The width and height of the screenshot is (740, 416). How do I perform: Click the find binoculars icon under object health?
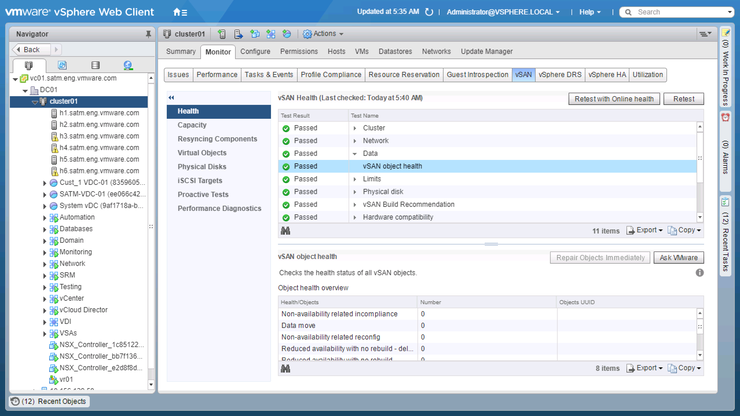(286, 368)
